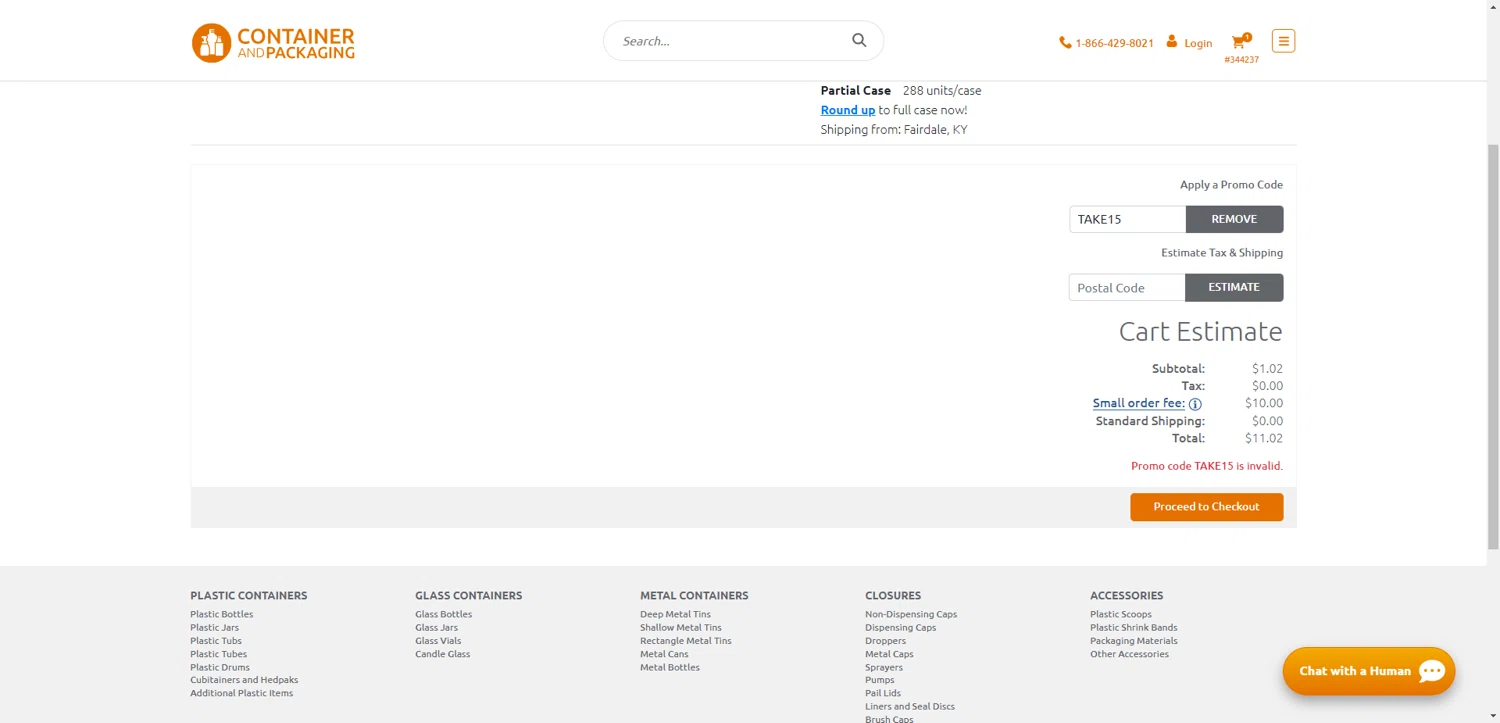The width and height of the screenshot is (1500, 723).
Task: Click the promo code field containing TAKE15
Action: coord(1128,219)
